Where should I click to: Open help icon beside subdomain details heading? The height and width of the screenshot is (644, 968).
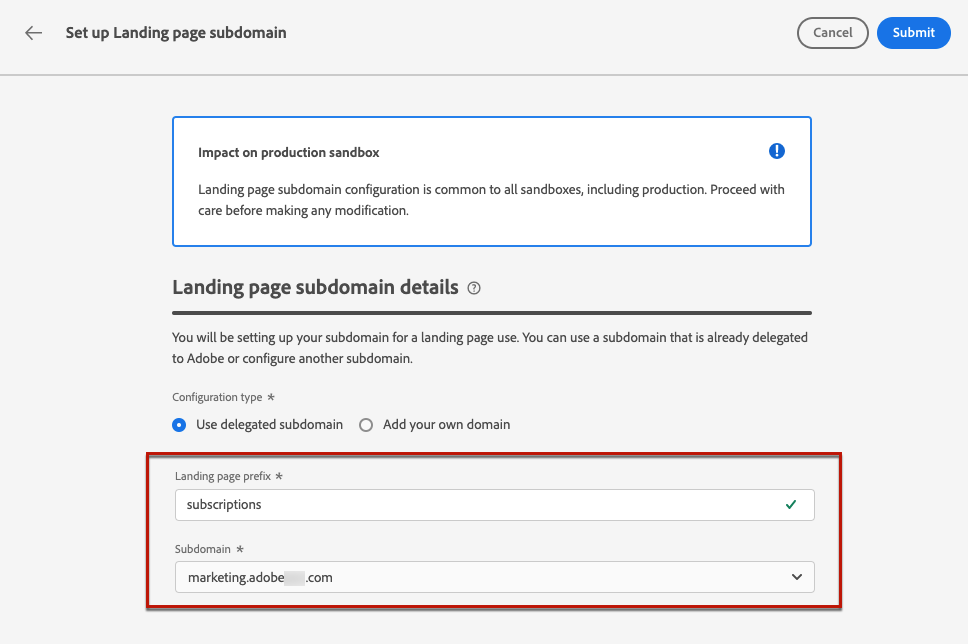[474, 288]
